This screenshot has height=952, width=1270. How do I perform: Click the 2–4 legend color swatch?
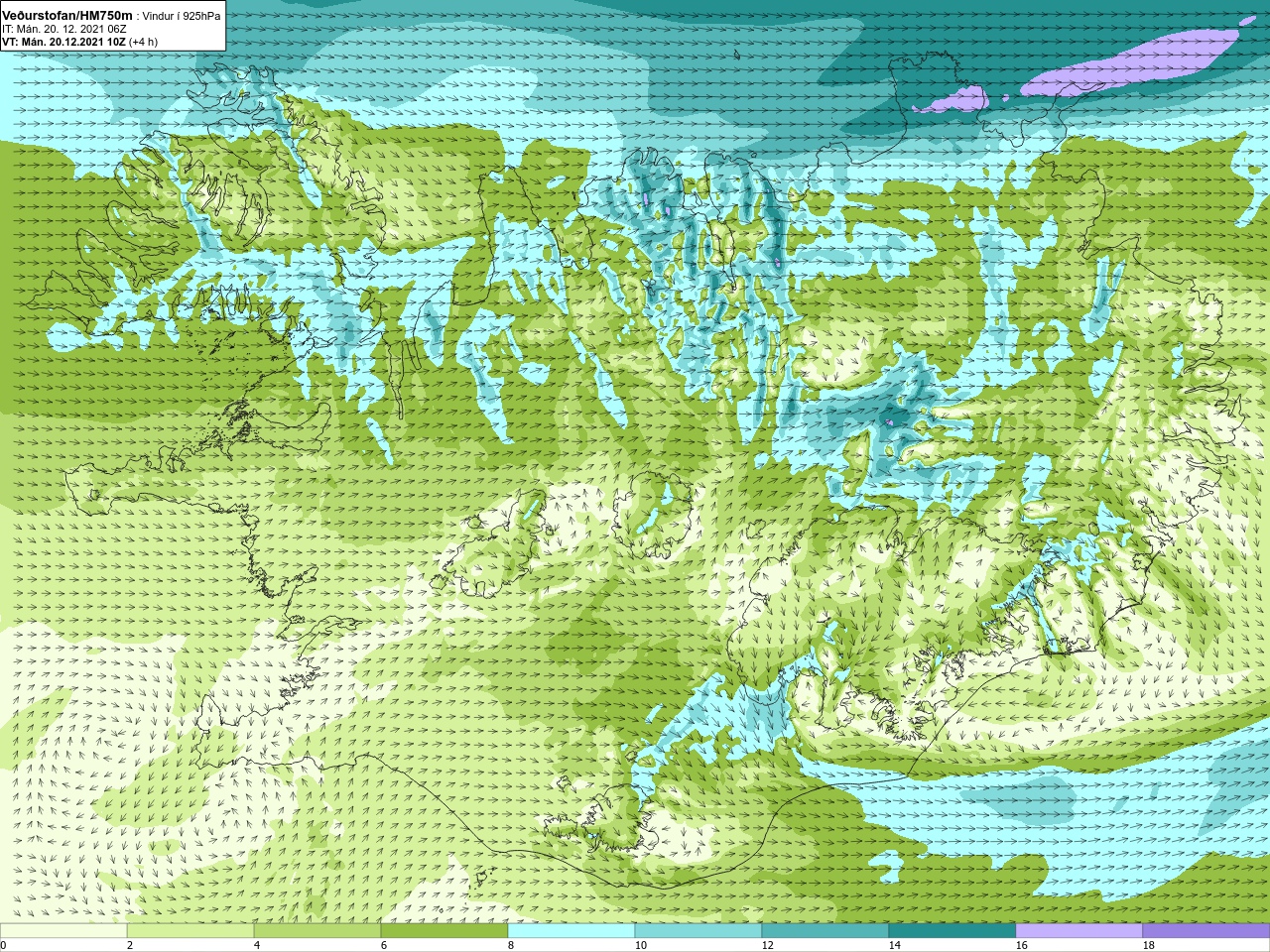pos(190,931)
